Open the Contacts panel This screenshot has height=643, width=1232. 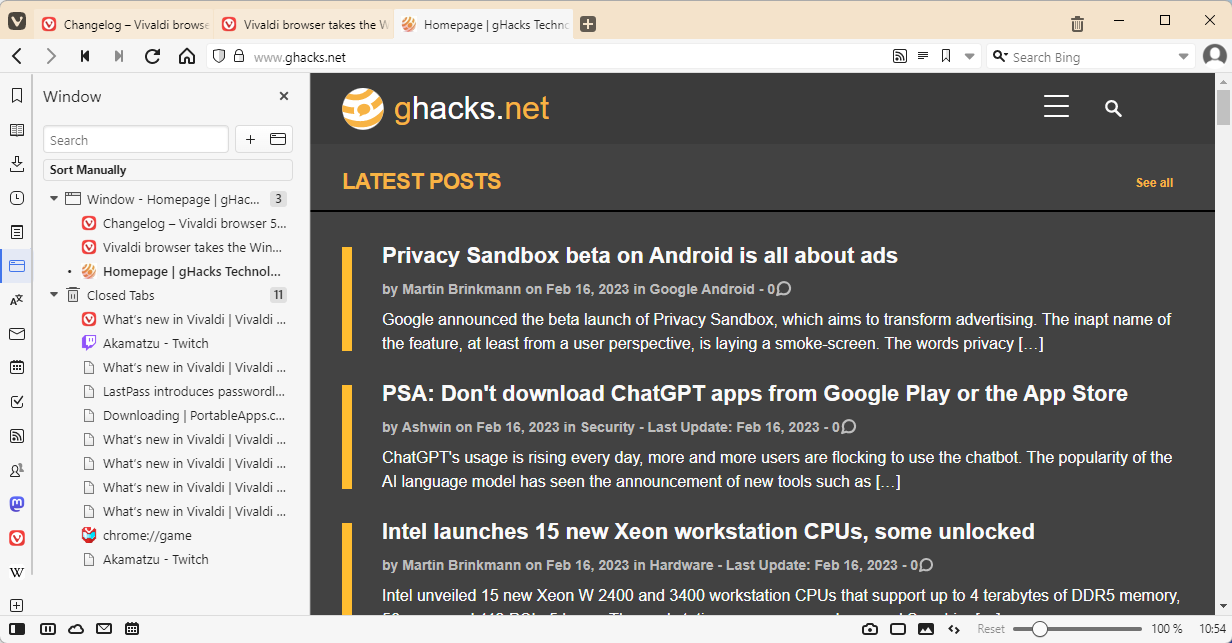tap(17, 470)
